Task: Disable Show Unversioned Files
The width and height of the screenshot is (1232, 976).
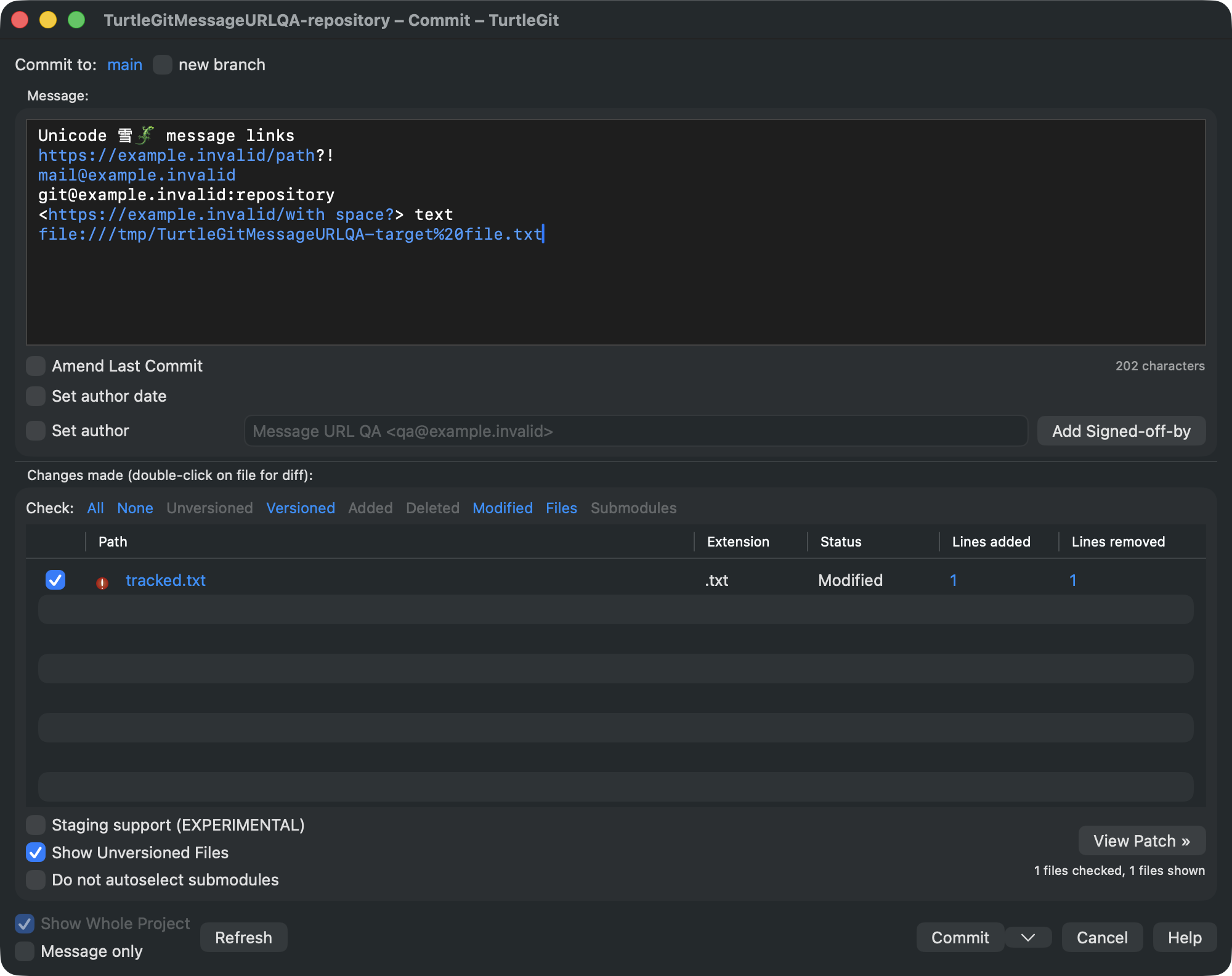Action: 36,852
